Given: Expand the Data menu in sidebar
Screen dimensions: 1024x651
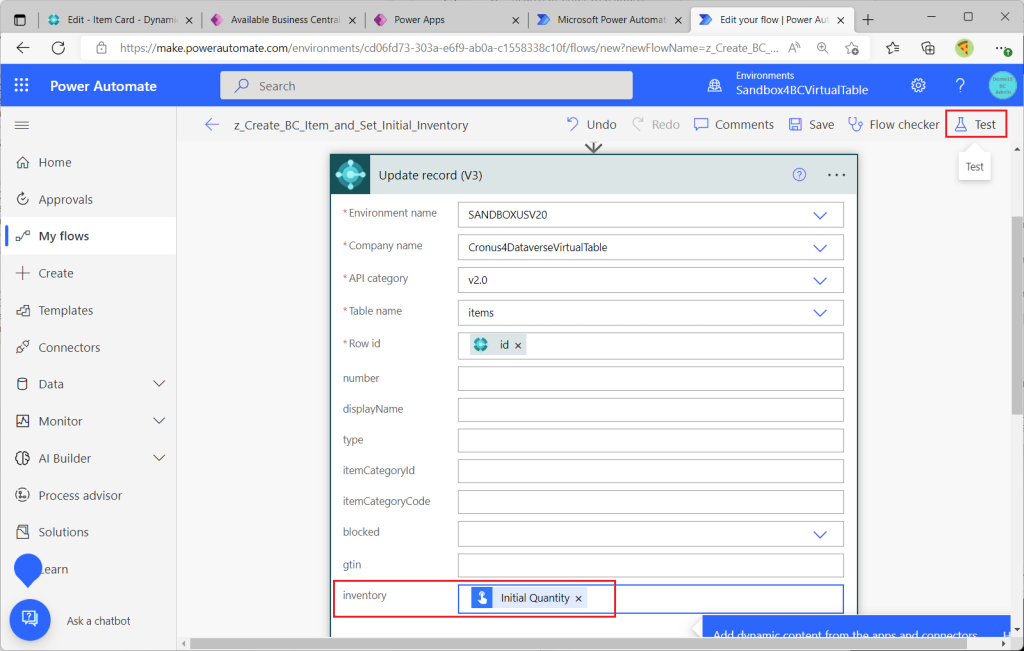Looking at the screenshot, I should click(159, 384).
